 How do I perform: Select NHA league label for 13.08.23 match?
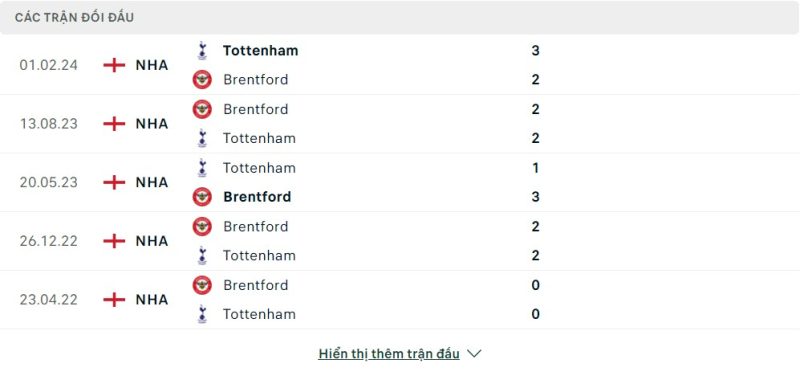[x=152, y=124]
